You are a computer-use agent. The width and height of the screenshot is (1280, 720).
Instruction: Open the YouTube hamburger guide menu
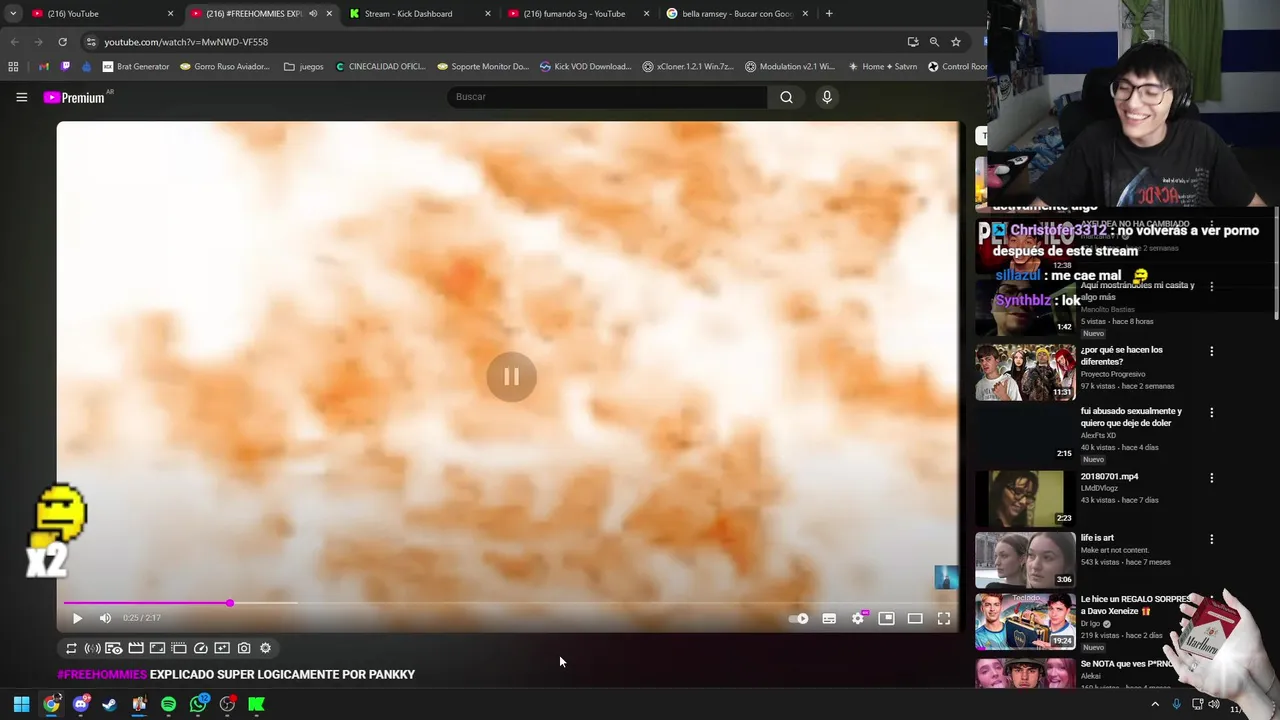pos(21,97)
